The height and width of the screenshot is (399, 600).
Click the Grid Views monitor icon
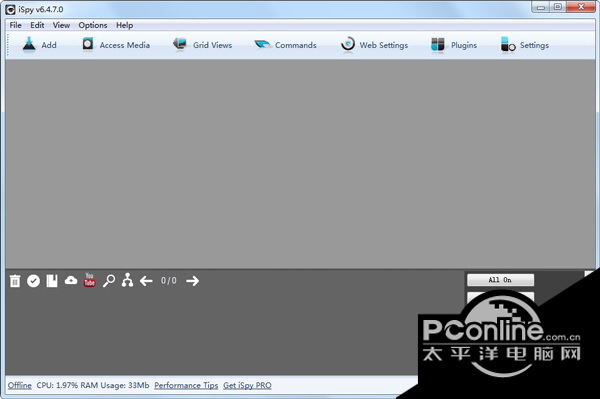(179, 44)
